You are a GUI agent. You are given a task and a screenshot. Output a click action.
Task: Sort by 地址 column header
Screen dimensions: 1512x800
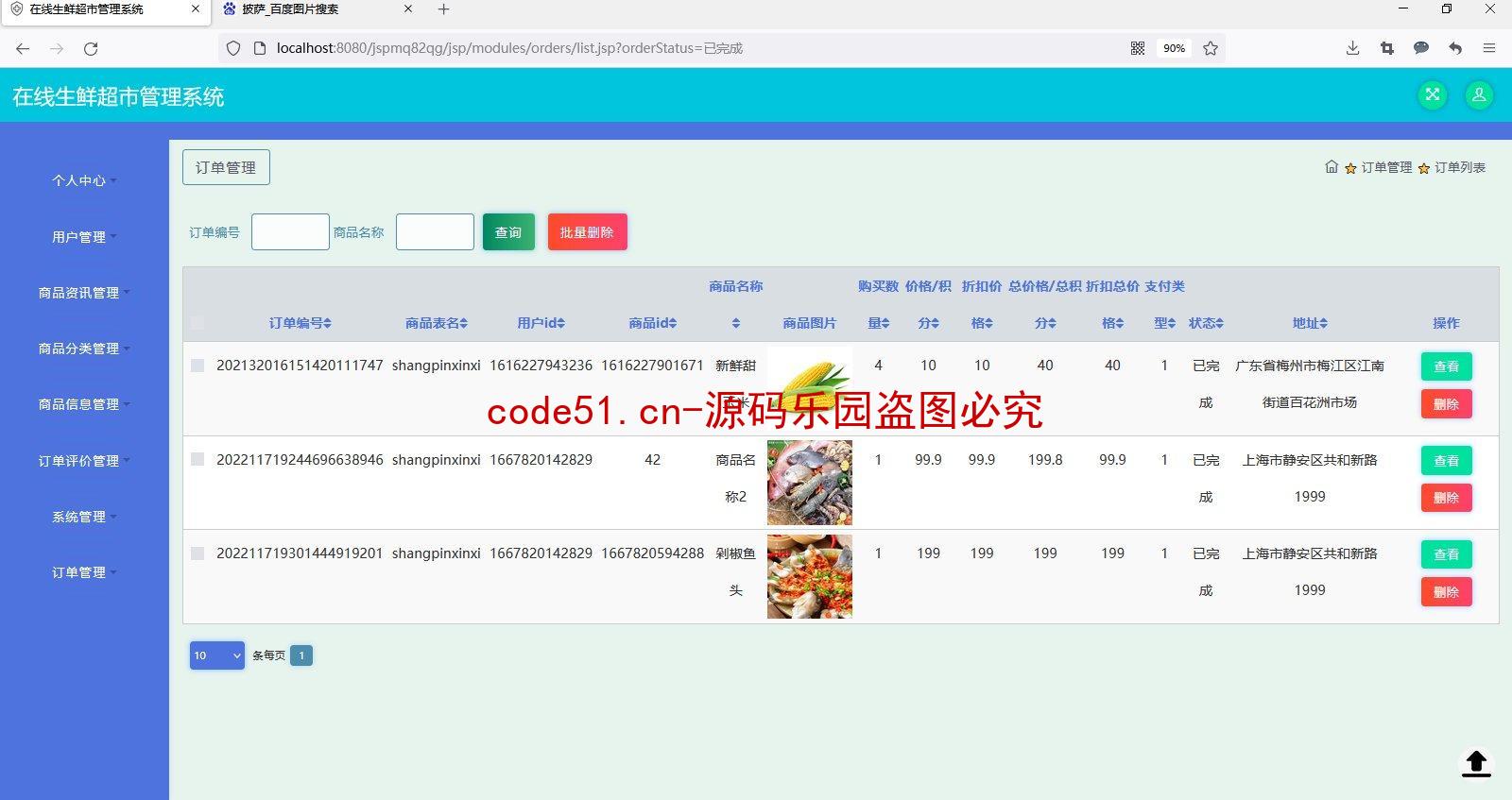pyautogui.click(x=1310, y=323)
